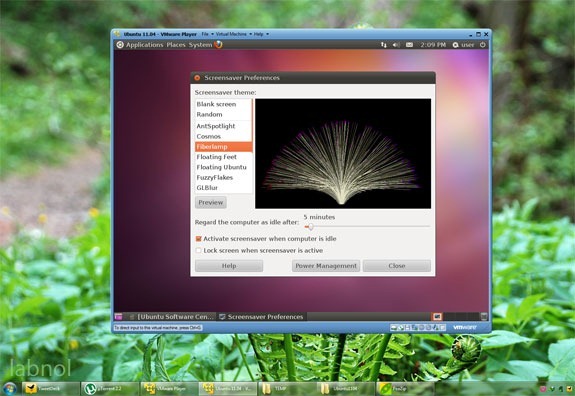Screen dimensions: 575x396
Task: Switch to the VMware Player taskbar button
Action: coord(169,389)
